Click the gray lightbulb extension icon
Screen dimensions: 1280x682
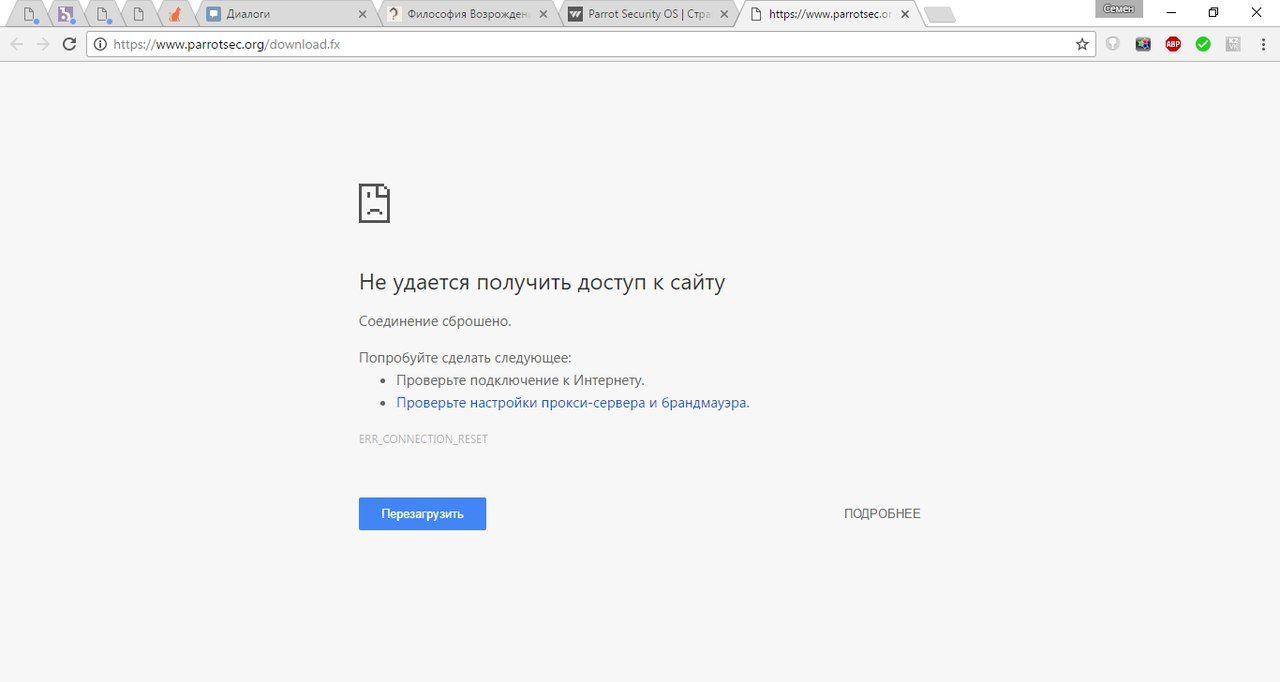point(1113,44)
